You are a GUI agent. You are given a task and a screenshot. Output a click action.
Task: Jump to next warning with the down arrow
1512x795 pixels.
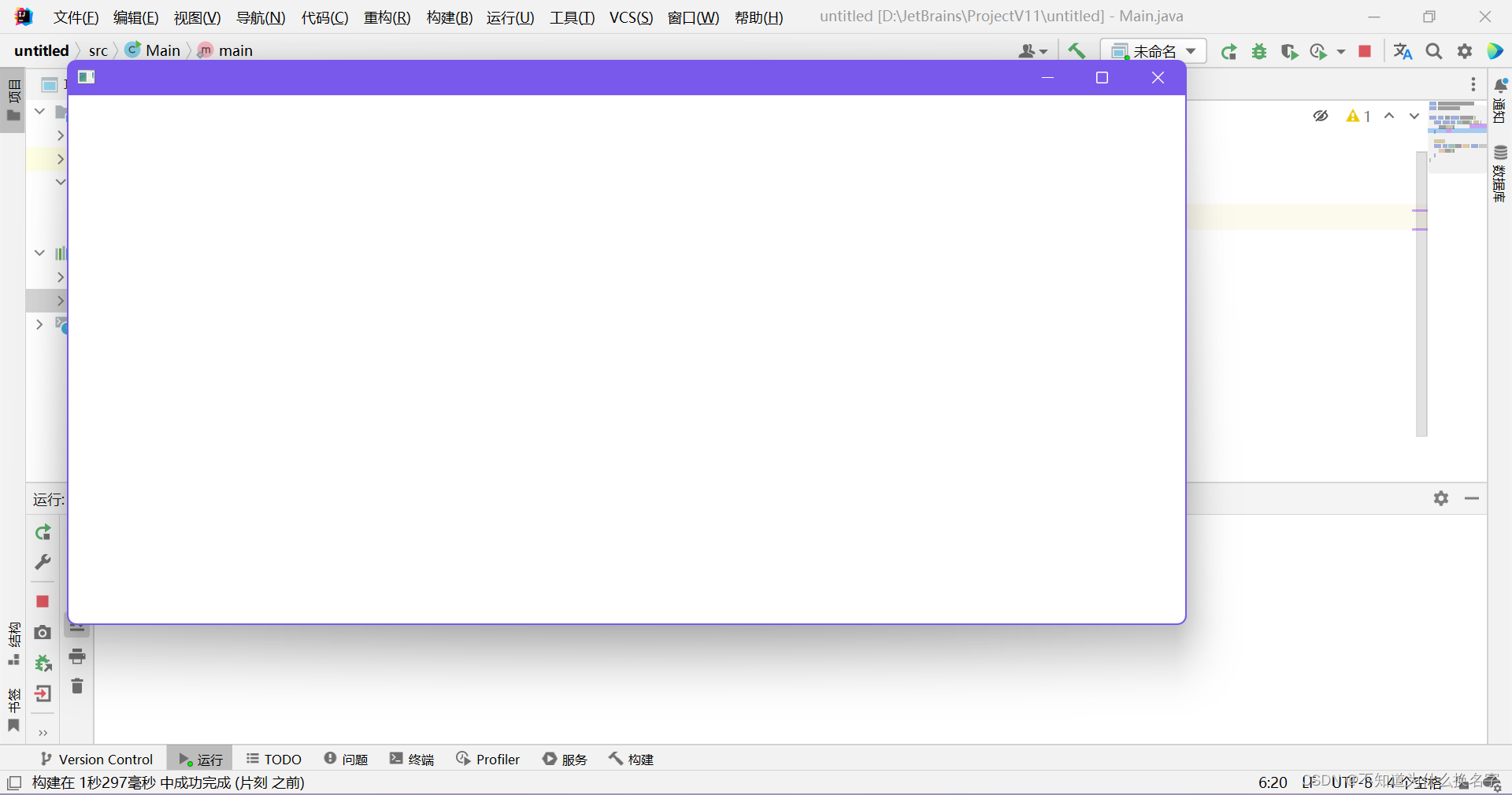[x=1414, y=116]
